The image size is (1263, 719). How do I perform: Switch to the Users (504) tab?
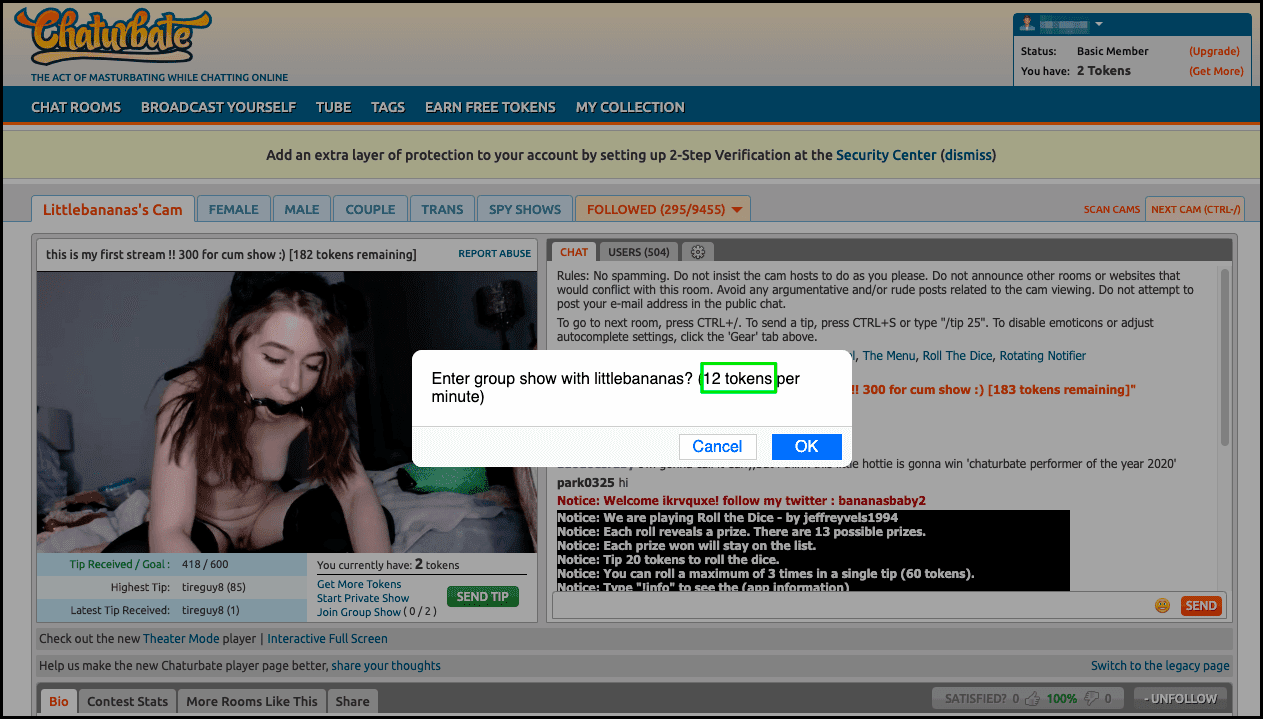pos(638,252)
